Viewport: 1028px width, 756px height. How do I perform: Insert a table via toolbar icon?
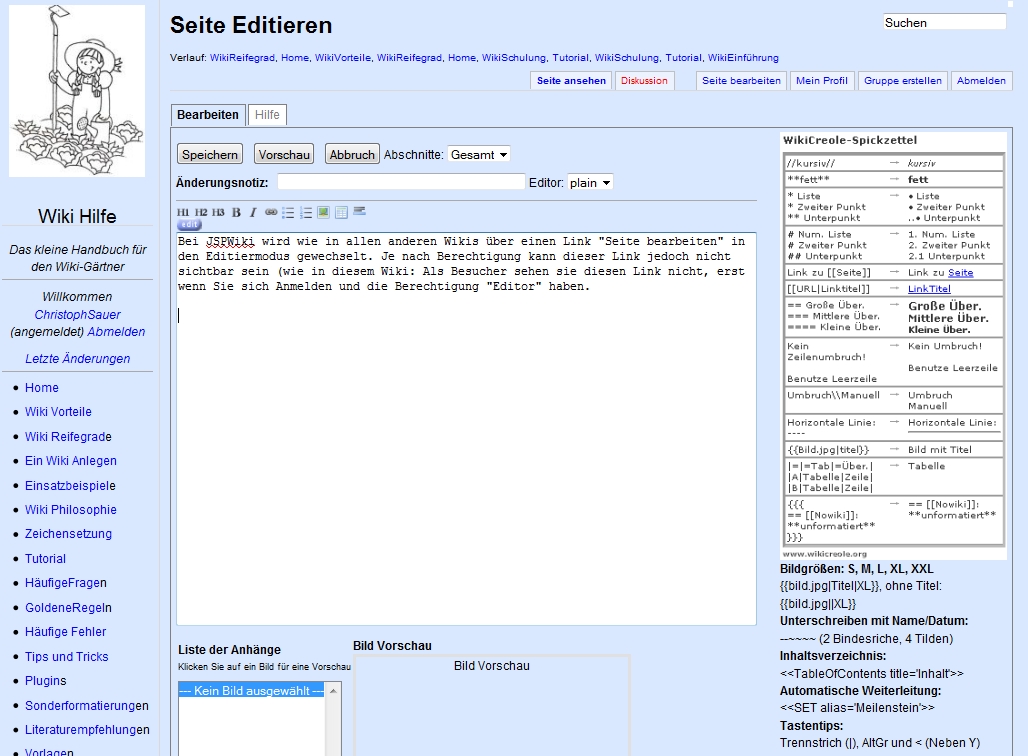[341, 212]
